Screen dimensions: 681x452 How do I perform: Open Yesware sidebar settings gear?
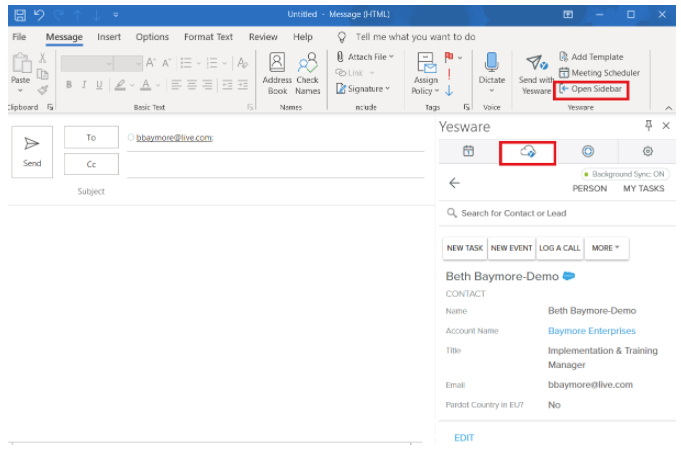point(647,151)
